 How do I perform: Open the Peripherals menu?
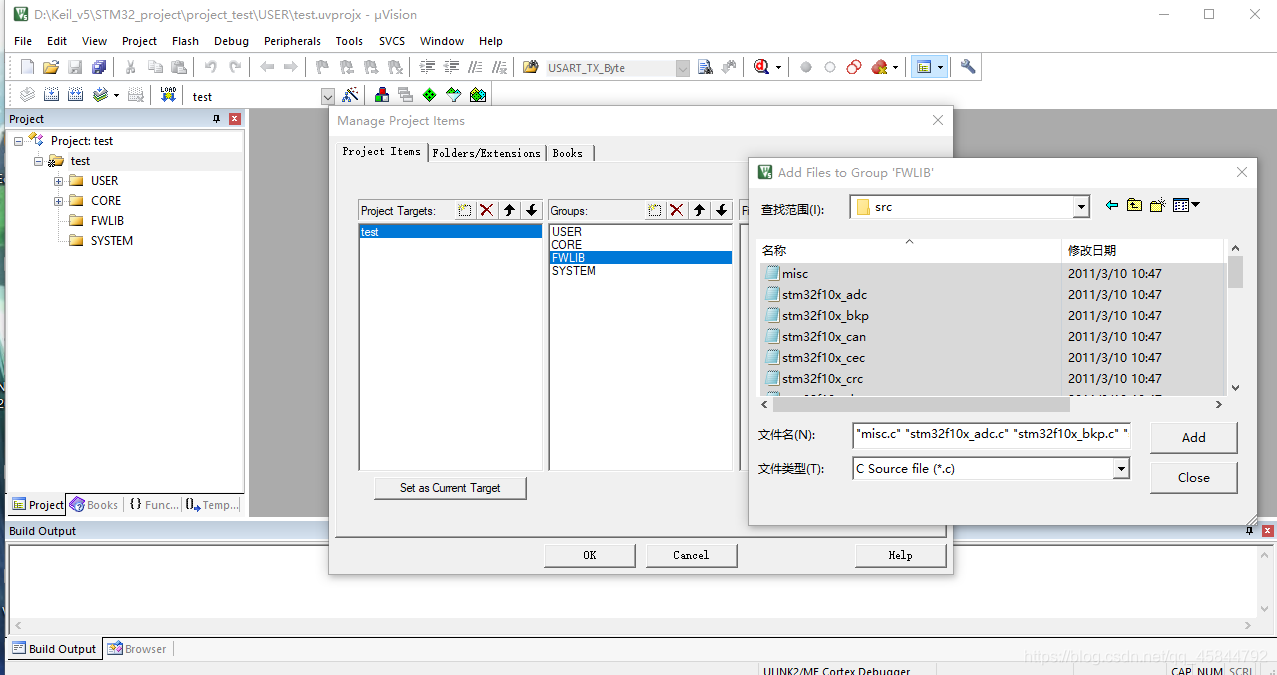(x=292, y=41)
